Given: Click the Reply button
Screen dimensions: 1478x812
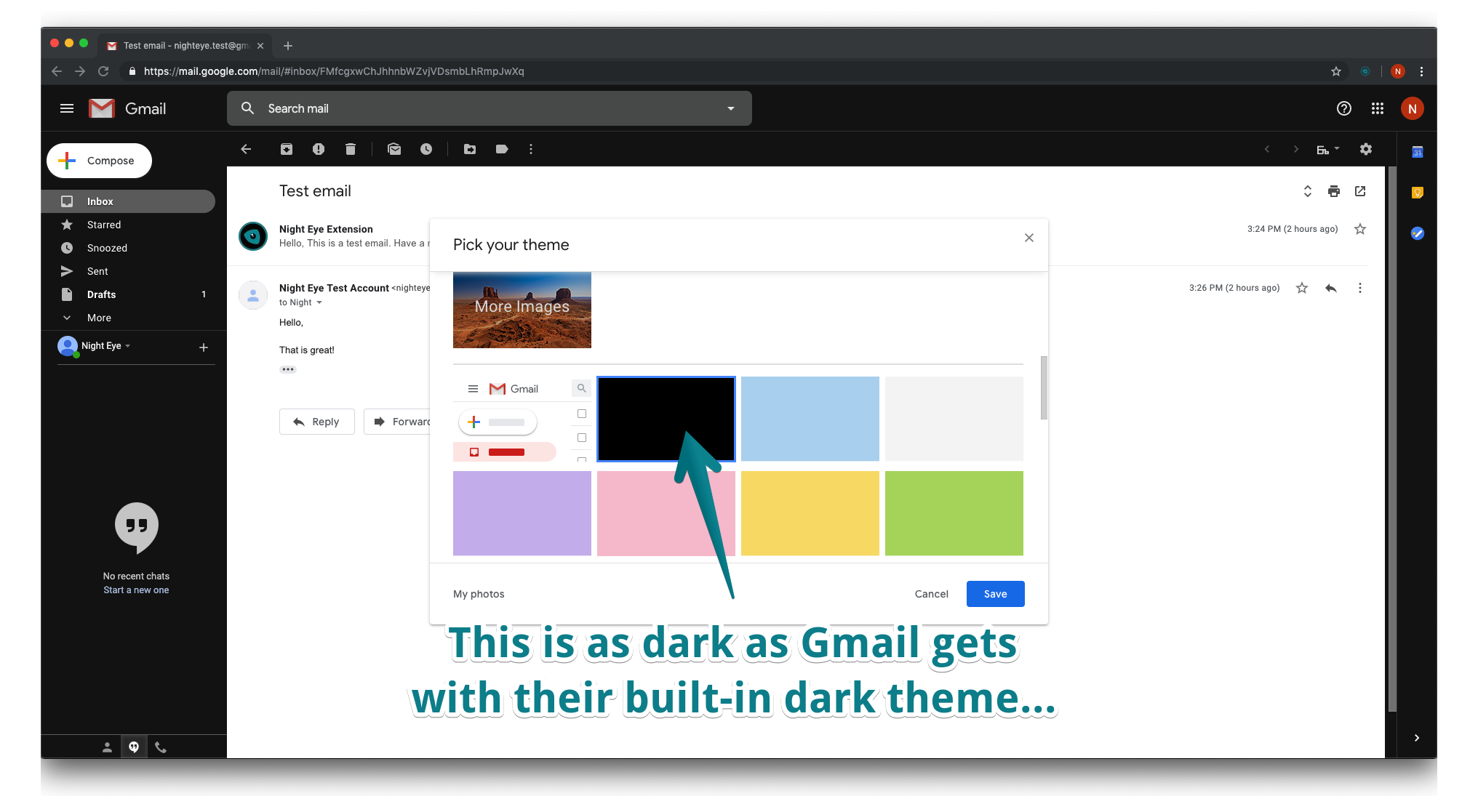Looking at the screenshot, I should point(317,422).
